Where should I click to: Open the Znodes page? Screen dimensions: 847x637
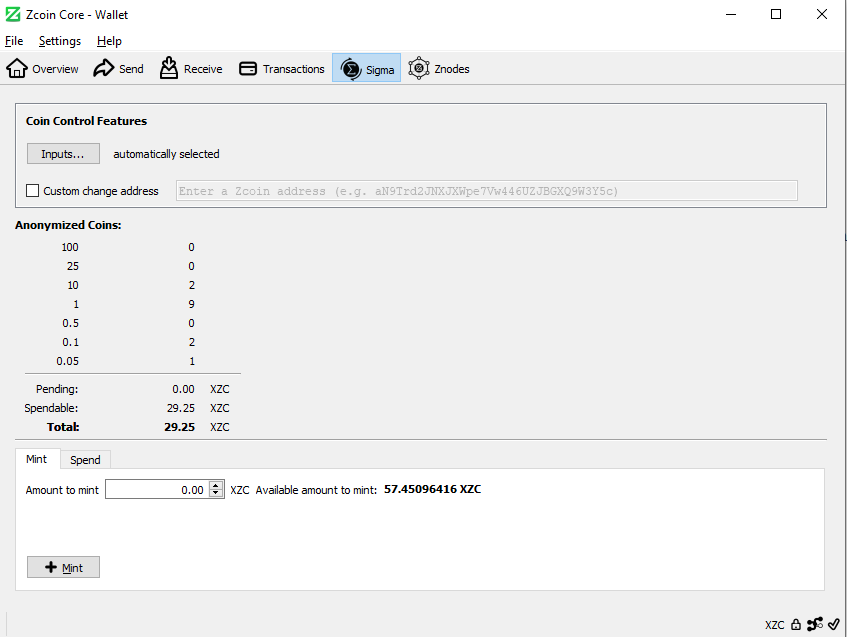tap(439, 69)
